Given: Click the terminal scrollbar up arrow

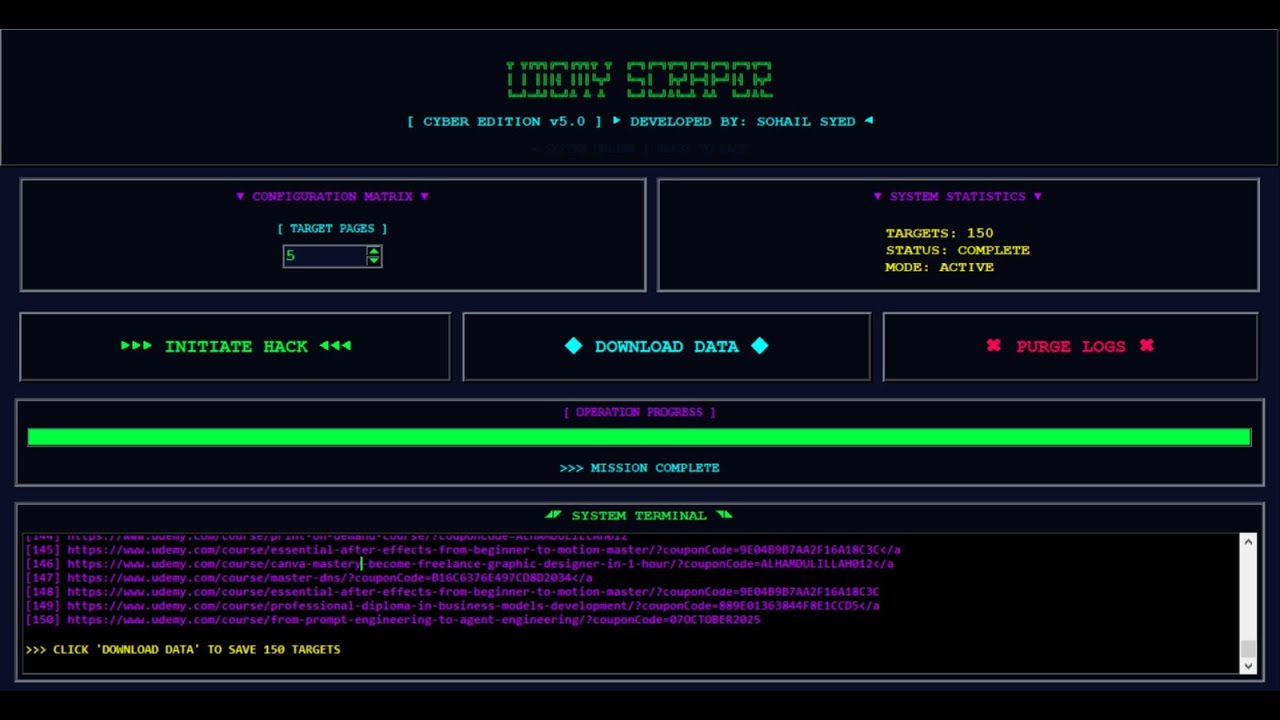Looking at the screenshot, I should click(1248, 542).
